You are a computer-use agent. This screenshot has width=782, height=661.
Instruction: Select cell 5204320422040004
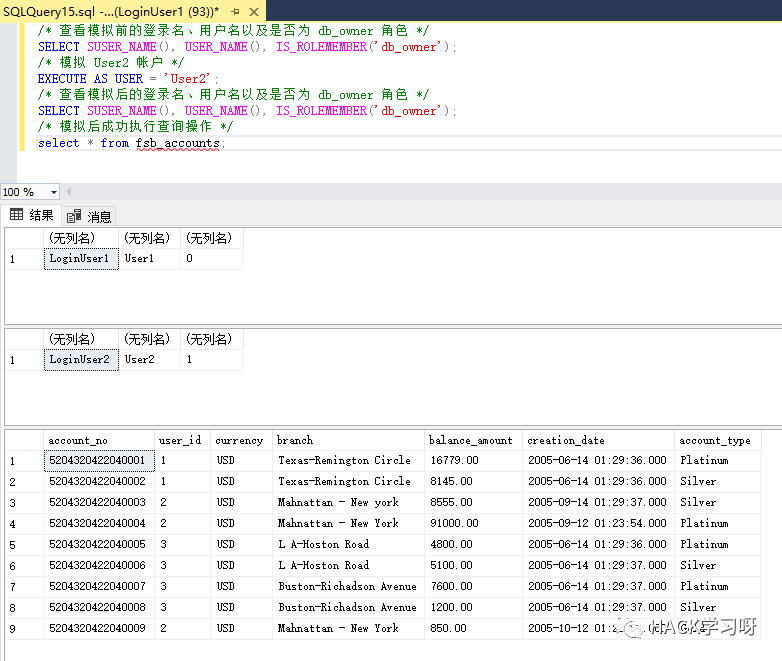99,523
